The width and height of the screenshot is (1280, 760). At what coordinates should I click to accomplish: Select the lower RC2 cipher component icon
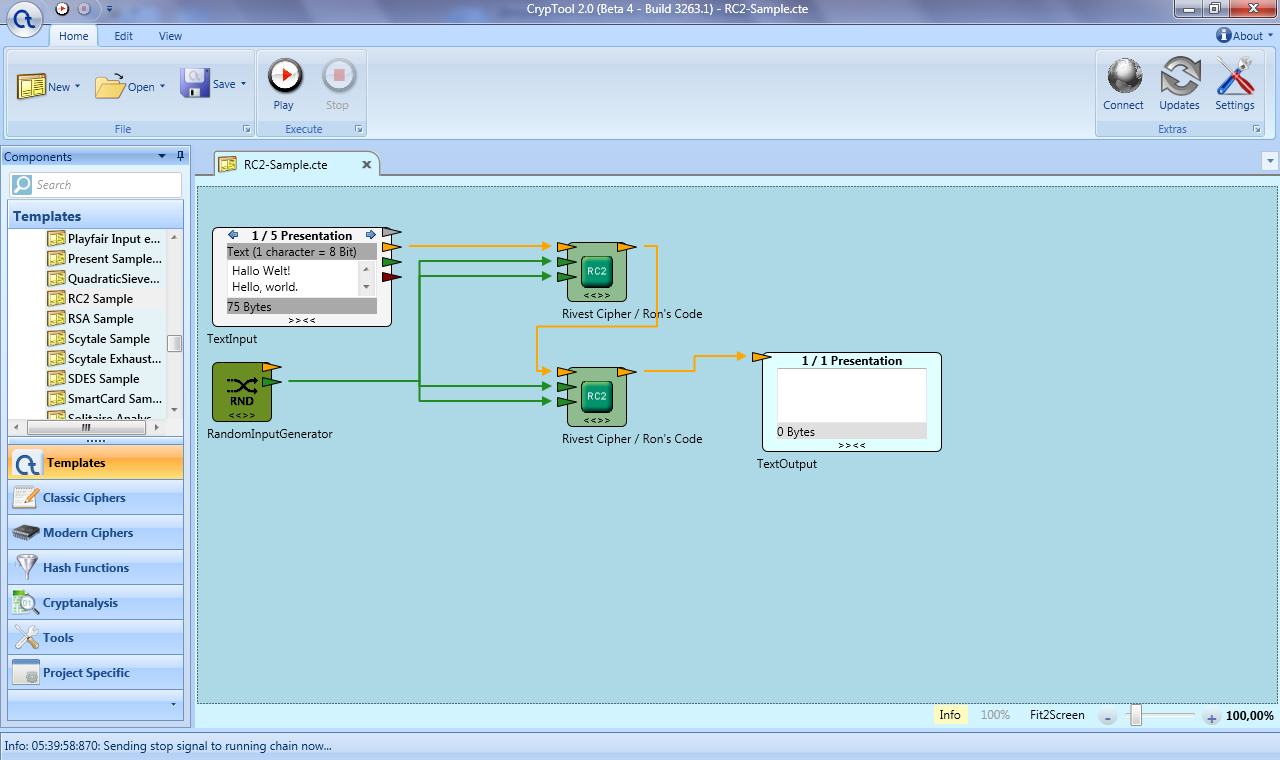[x=597, y=396]
